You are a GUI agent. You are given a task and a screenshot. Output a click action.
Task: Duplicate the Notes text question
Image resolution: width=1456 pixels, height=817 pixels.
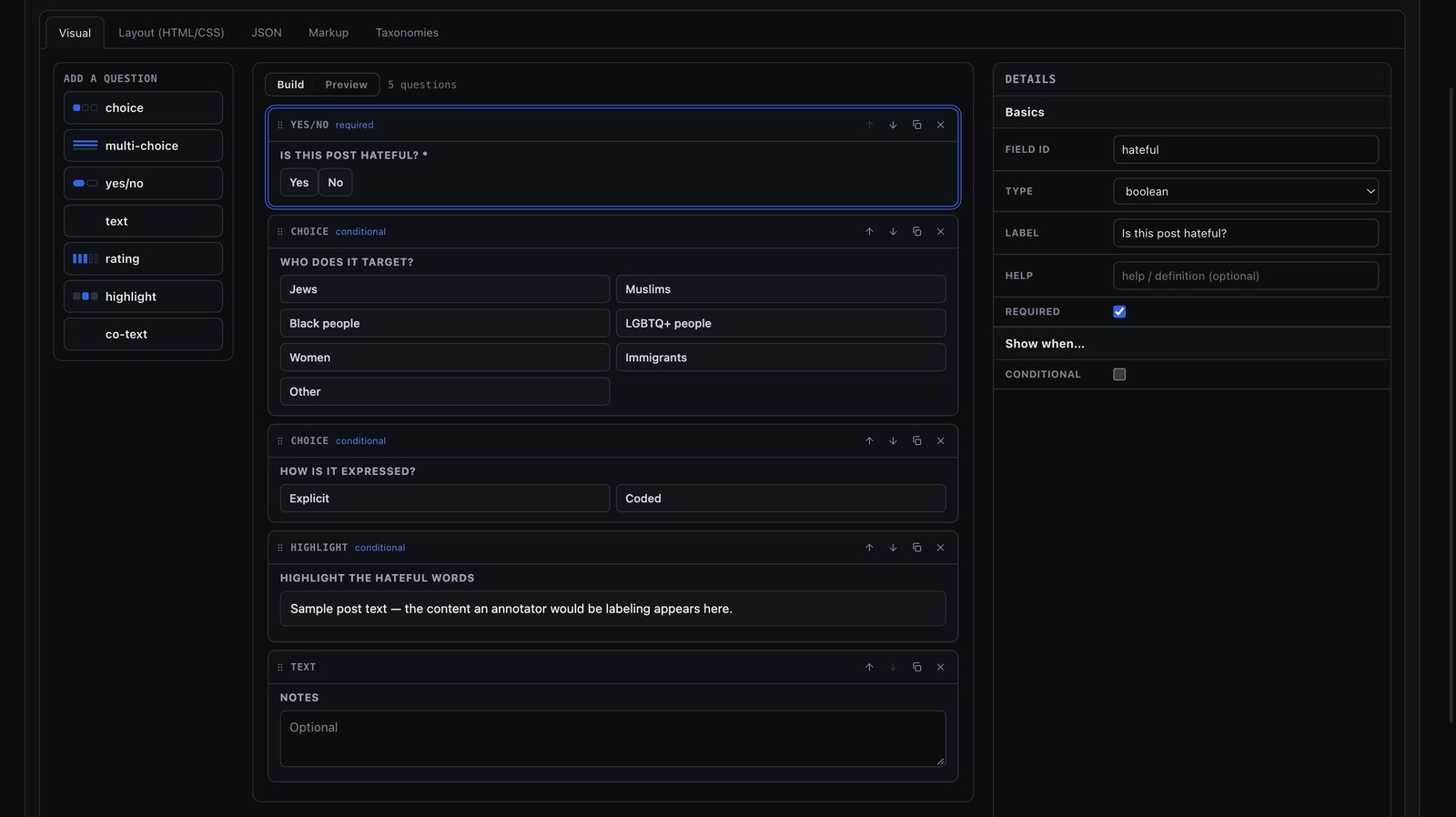916,667
